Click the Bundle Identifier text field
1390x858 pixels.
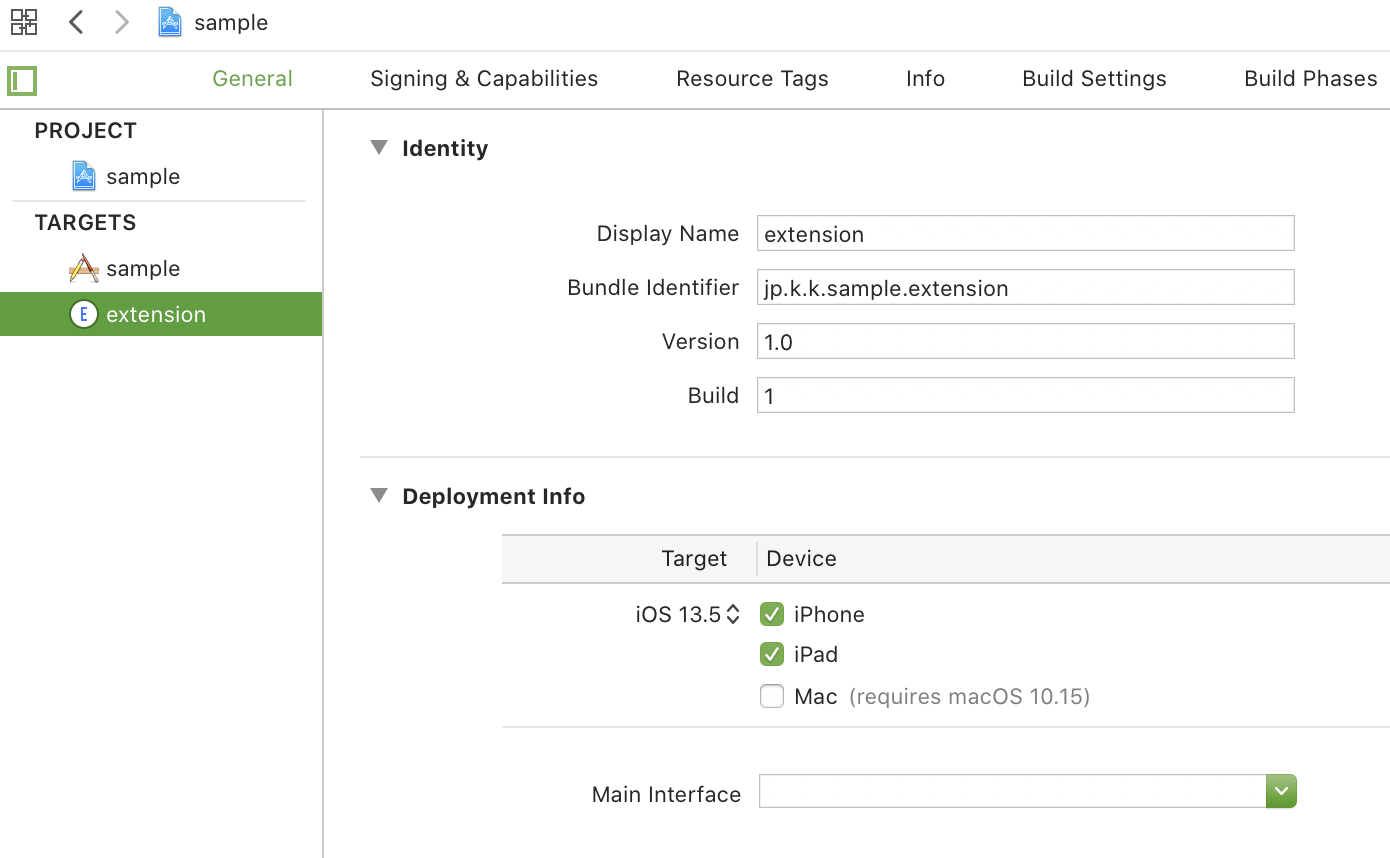1026,287
